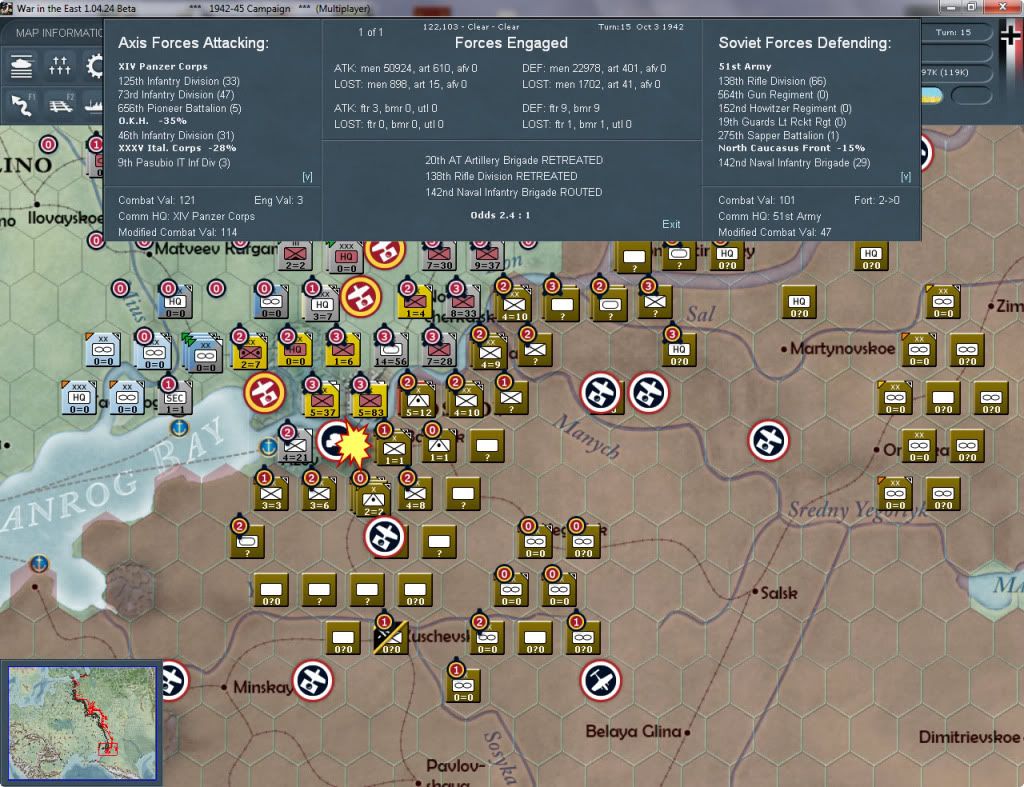Click 142nd Naval Infantry Brigade (29) entry

pos(794,163)
